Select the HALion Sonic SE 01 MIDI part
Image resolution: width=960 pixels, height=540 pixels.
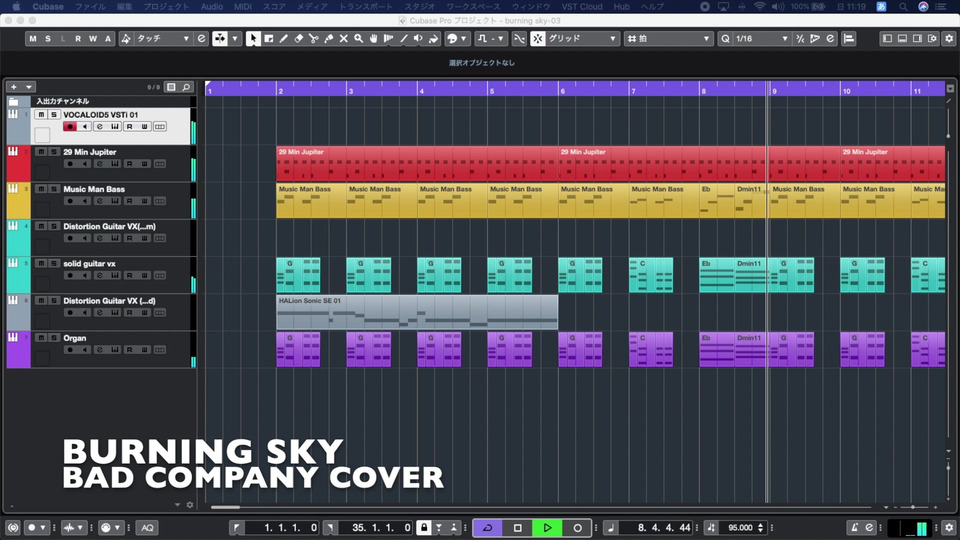tap(417, 312)
